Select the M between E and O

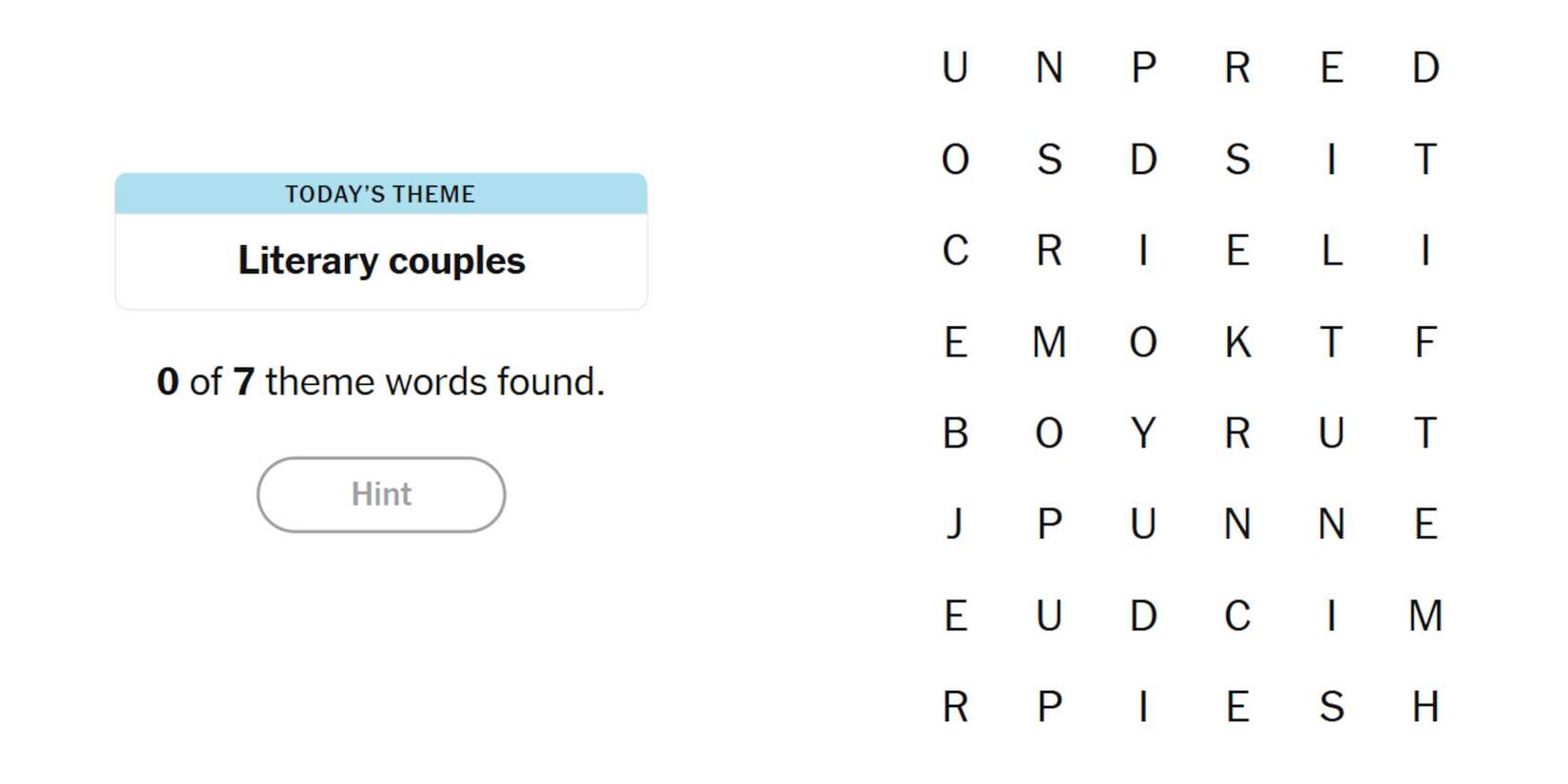(1049, 342)
